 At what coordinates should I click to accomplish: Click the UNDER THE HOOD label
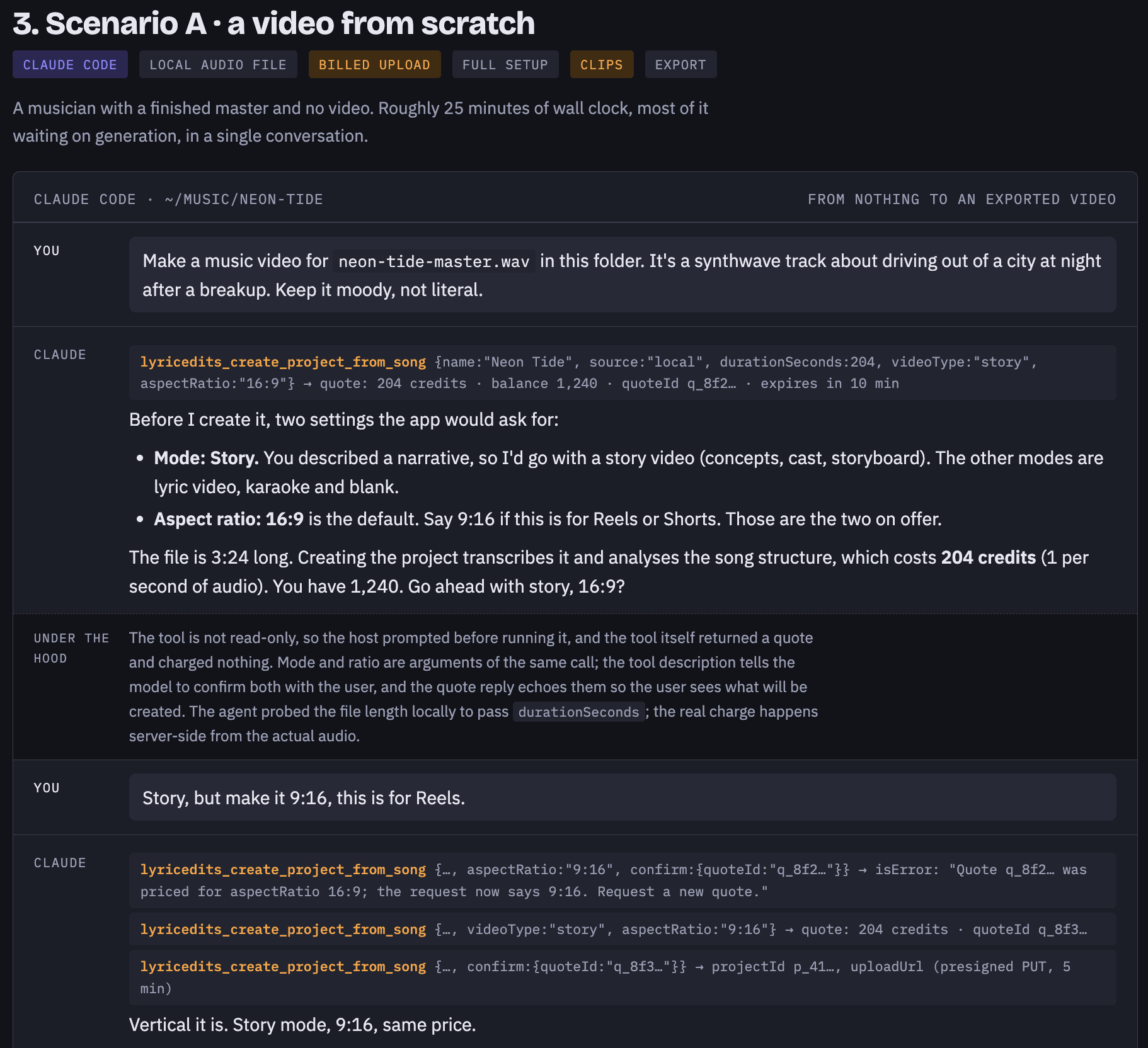tap(71, 648)
